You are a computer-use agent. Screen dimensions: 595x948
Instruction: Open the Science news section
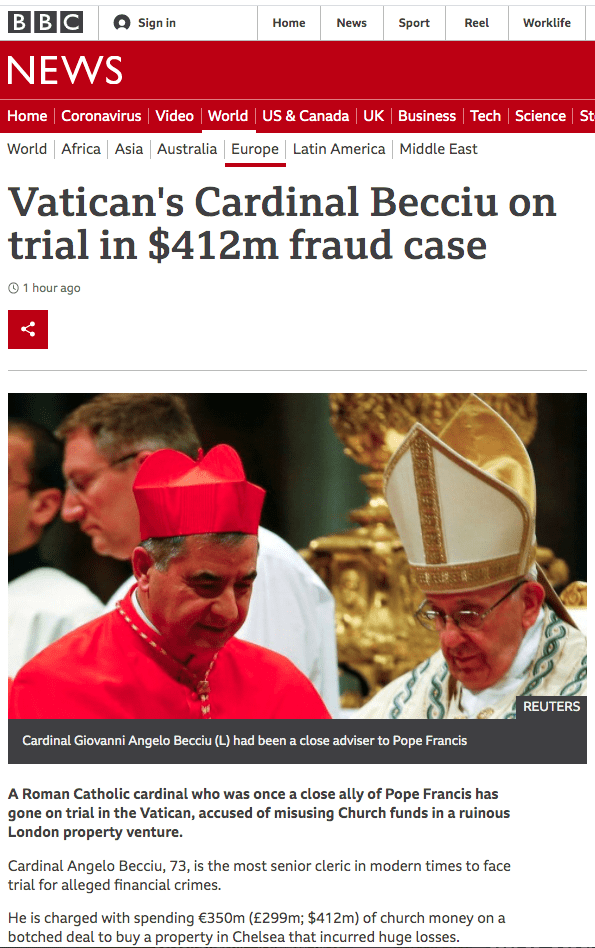point(541,115)
